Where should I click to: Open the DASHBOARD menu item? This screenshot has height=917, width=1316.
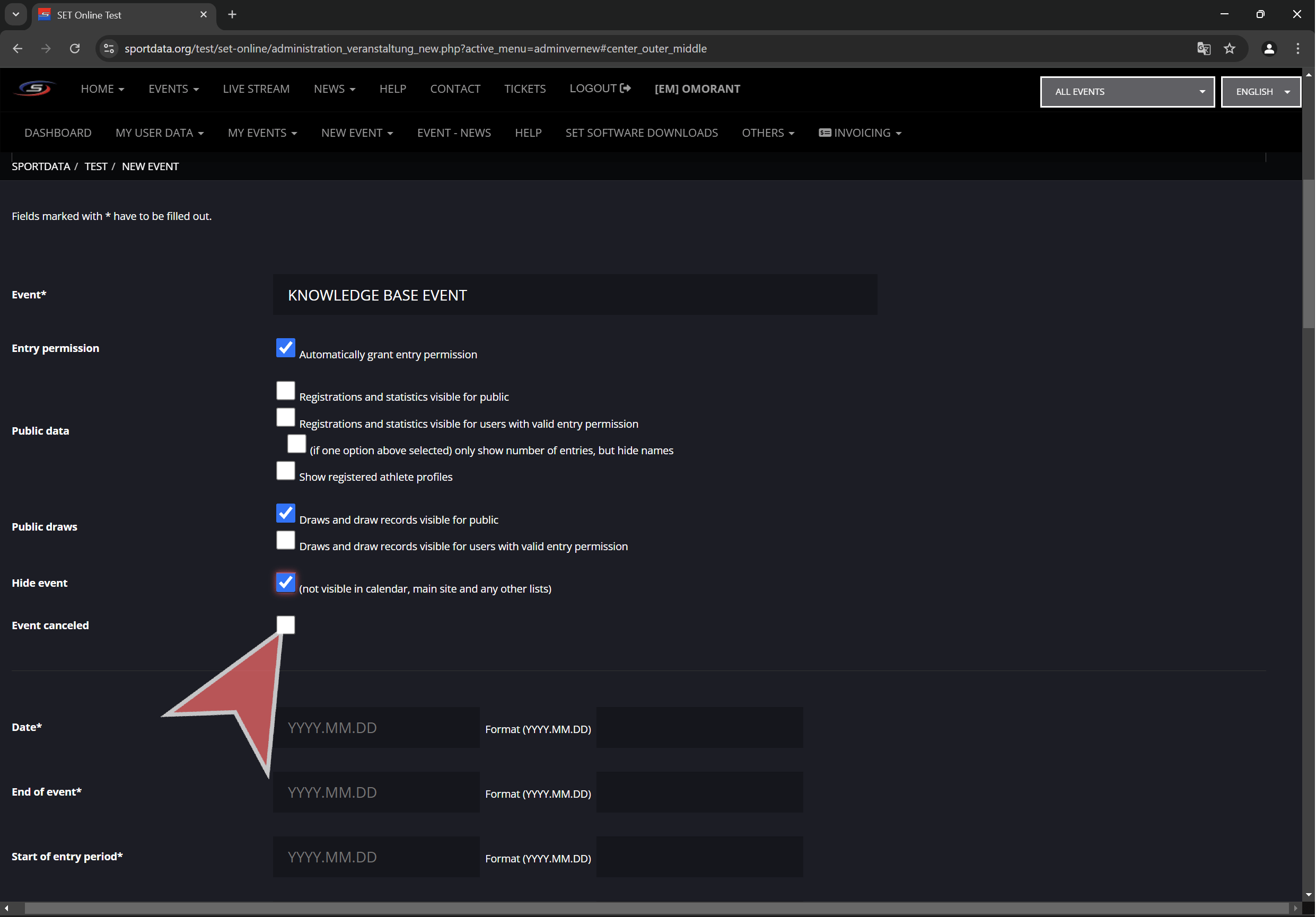(58, 133)
